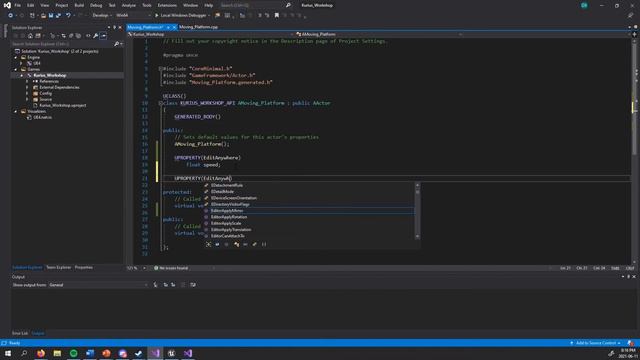Image resolution: width=640 pixels, height=360 pixels.
Task: Open the Debug menu
Action: (x=96, y=5)
